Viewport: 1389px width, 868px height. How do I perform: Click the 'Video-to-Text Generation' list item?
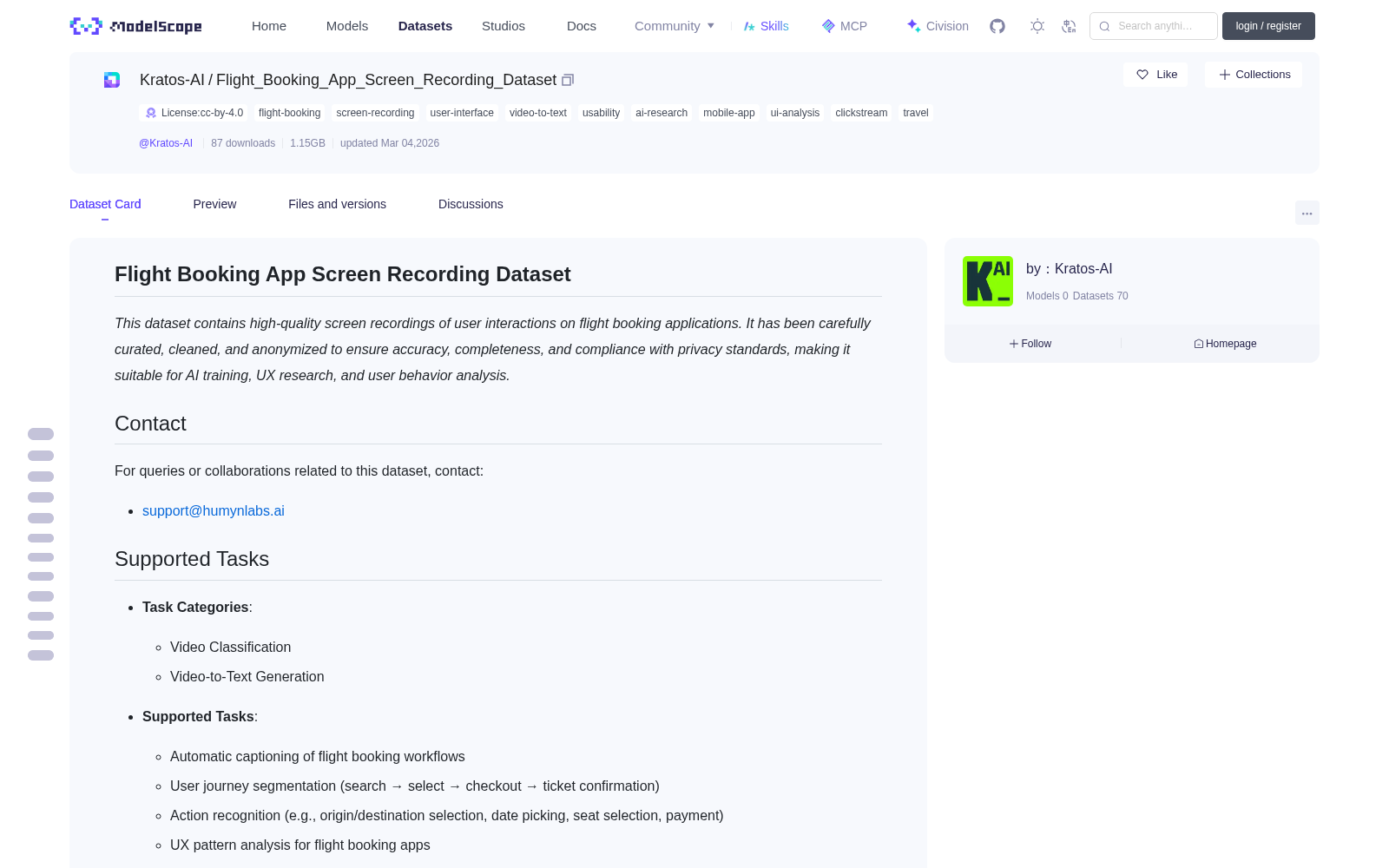(247, 677)
